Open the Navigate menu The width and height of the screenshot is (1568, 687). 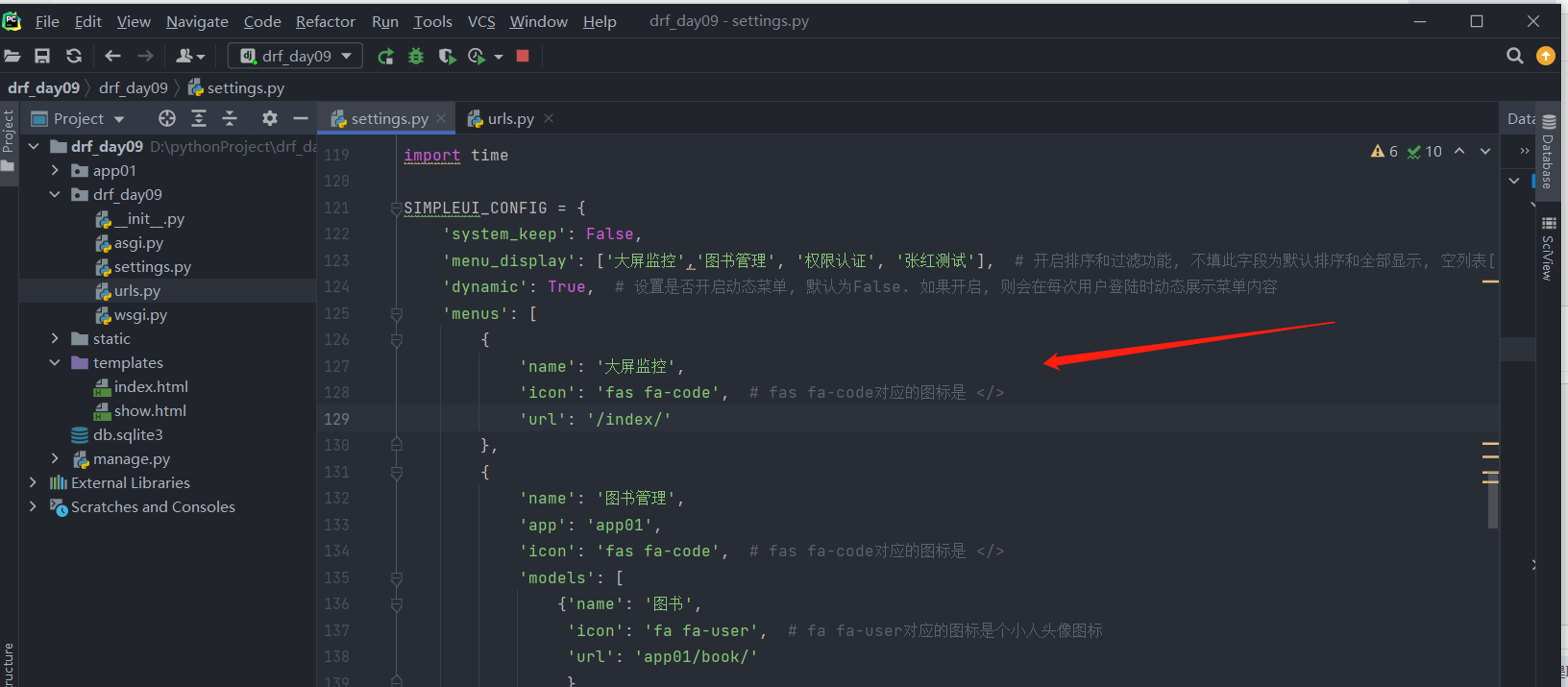point(197,21)
